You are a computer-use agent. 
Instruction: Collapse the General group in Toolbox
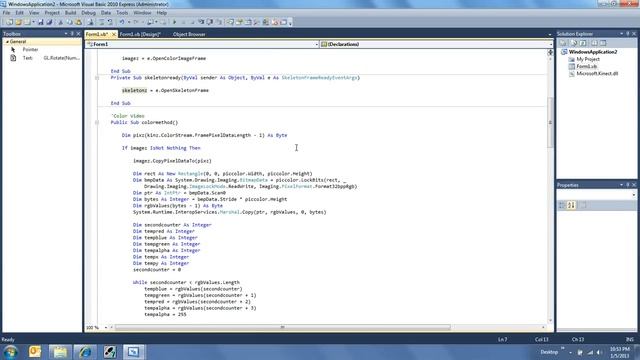tap(7, 42)
